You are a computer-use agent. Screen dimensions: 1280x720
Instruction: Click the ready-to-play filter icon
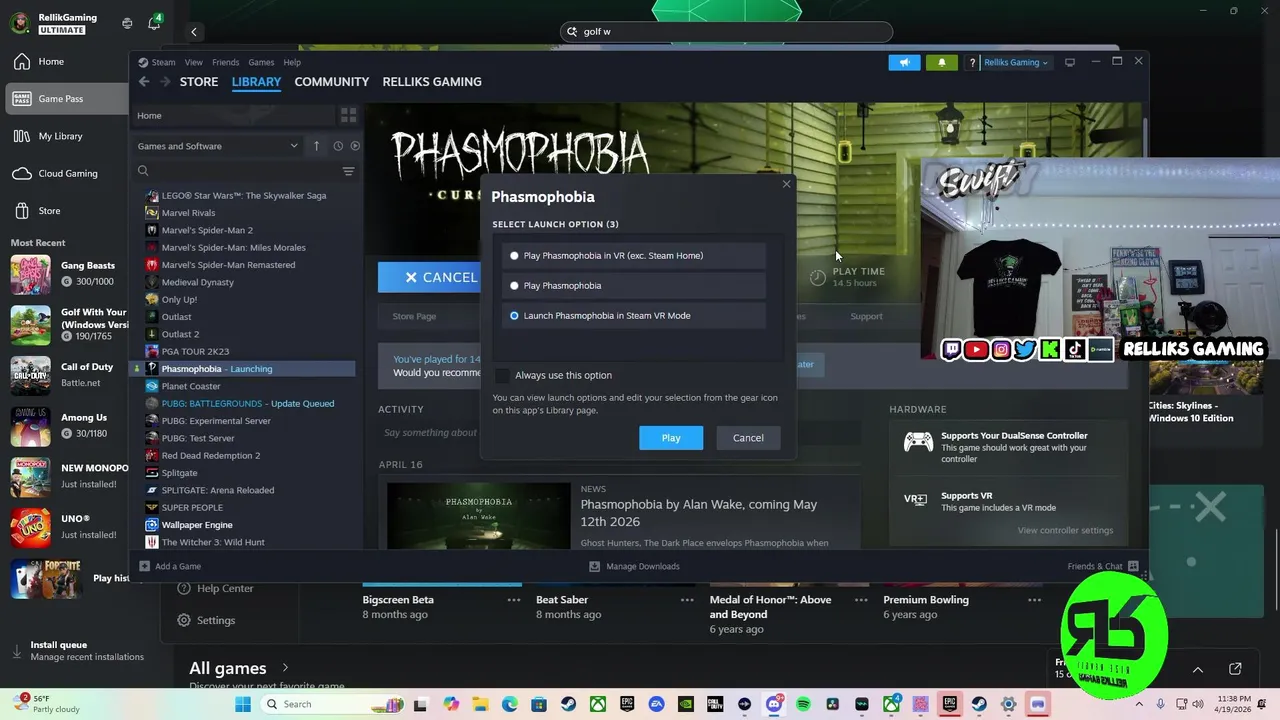pyautogui.click(x=355, y=146)
